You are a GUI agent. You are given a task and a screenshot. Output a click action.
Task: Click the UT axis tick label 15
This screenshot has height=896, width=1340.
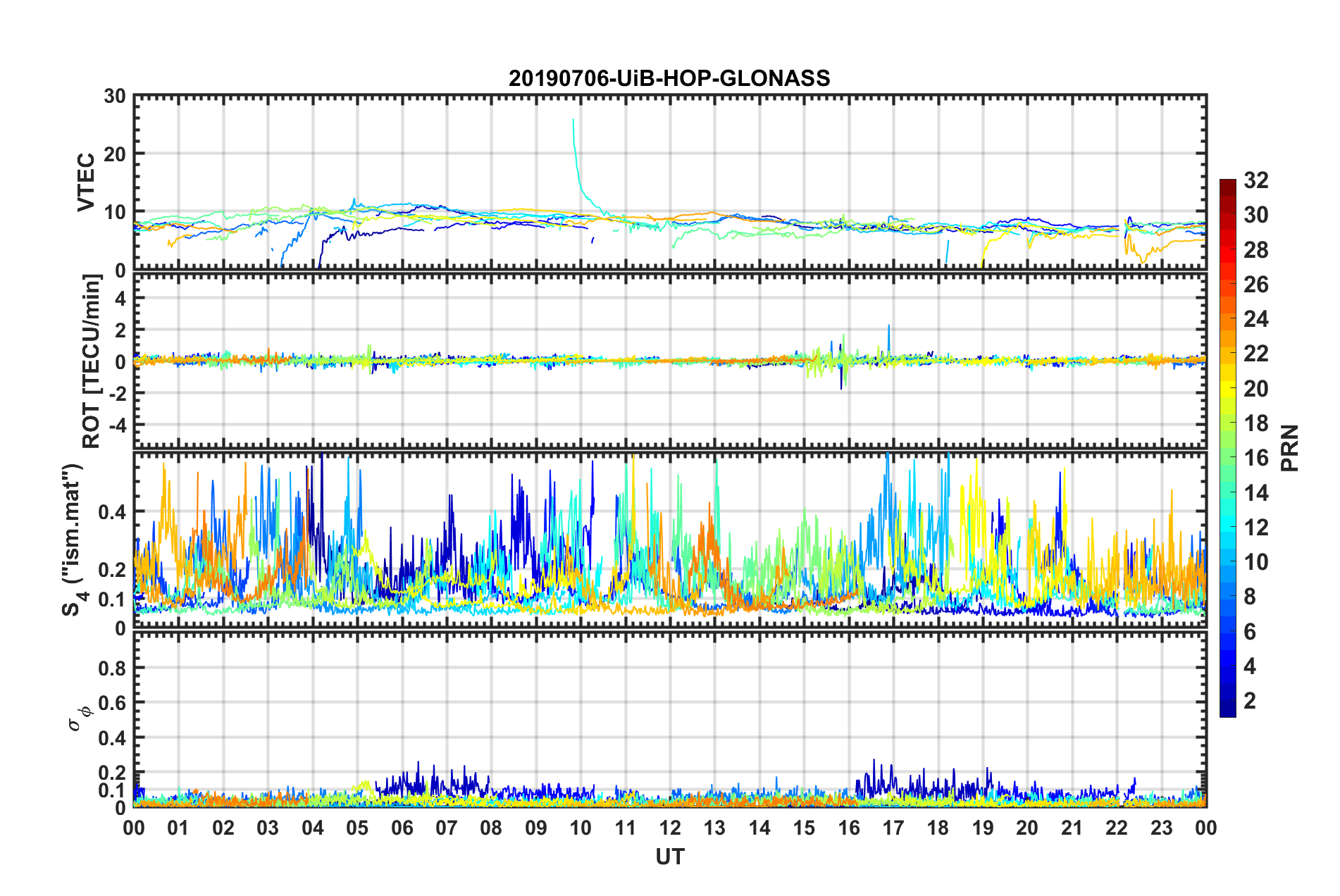click(804, 828)
